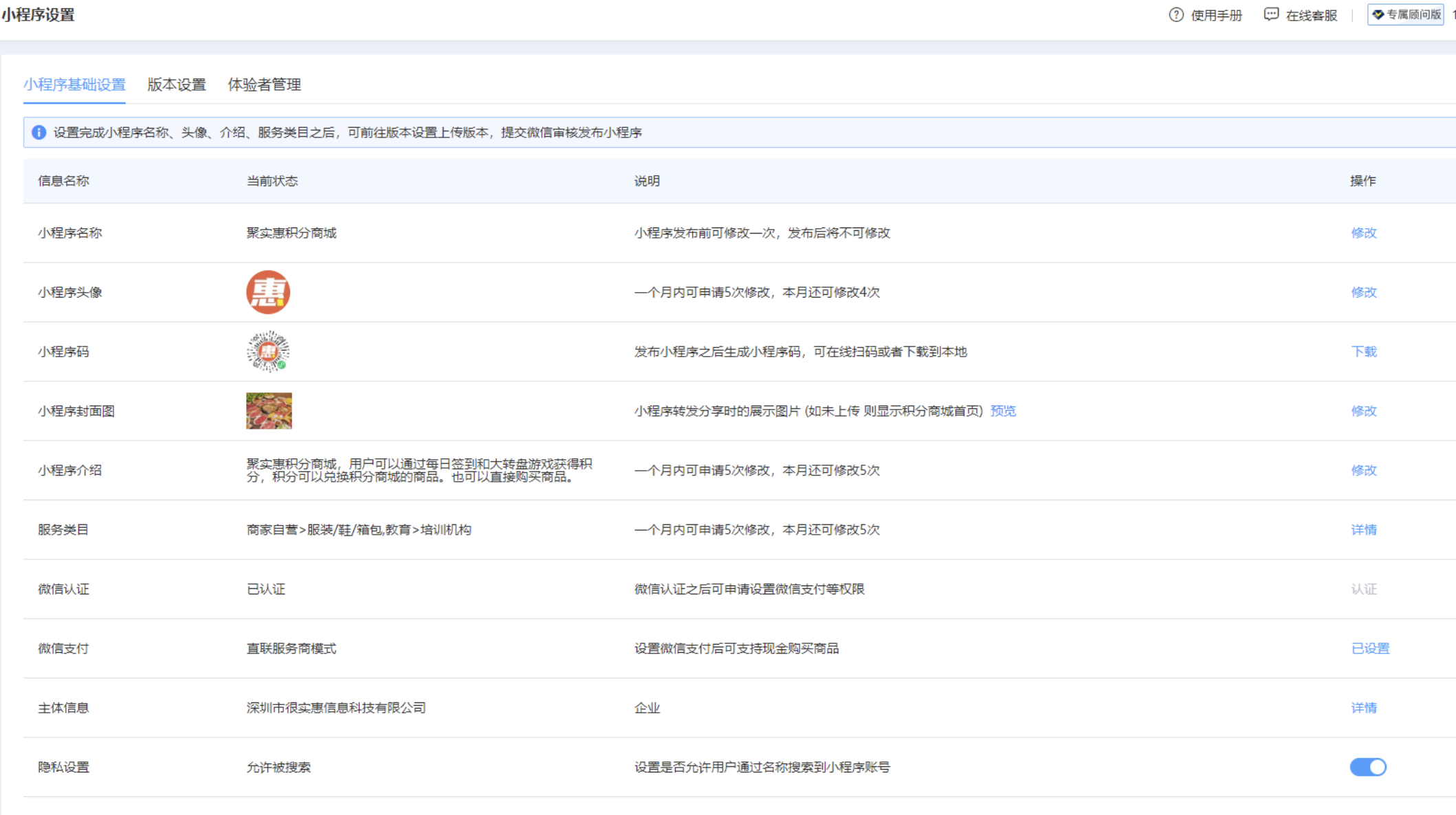
Task: Click 修改 for 小程序头像 row
Action: [x=1363, y=292]
